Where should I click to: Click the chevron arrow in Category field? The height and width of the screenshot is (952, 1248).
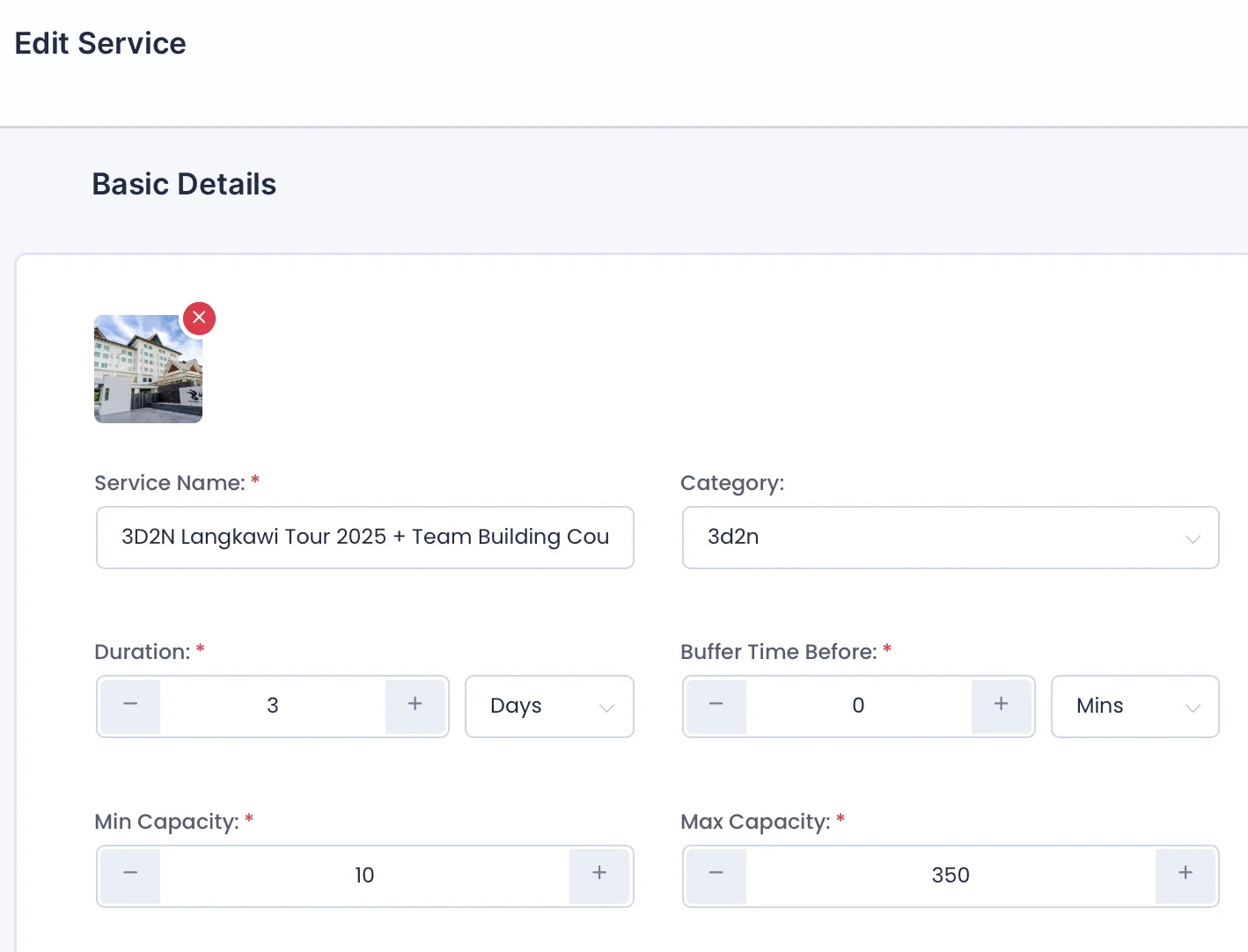(1192, 538)
